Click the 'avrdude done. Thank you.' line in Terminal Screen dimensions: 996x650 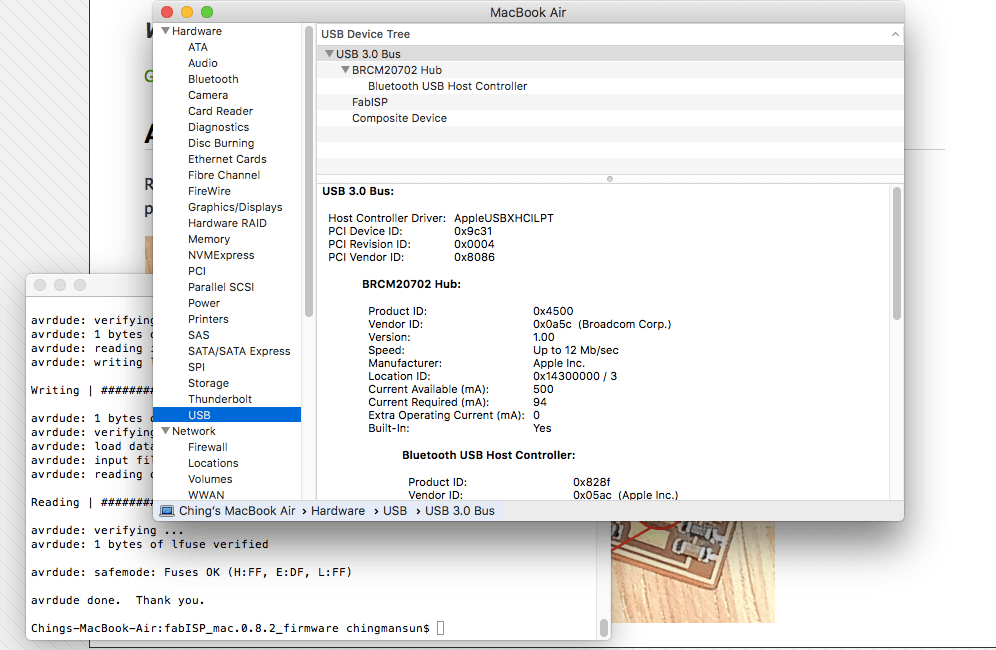point(118,600)
